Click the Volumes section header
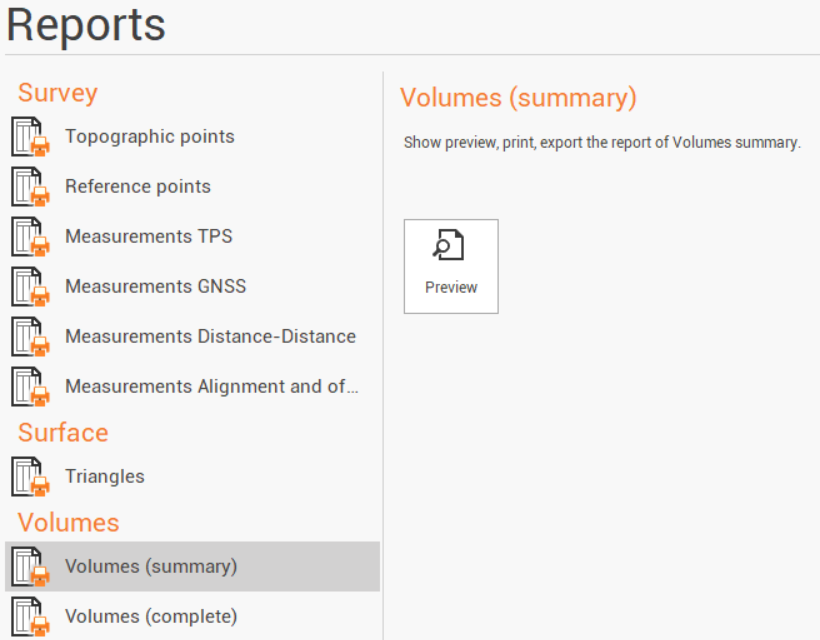Screen dimensions: 820x640 coord(68,522)
